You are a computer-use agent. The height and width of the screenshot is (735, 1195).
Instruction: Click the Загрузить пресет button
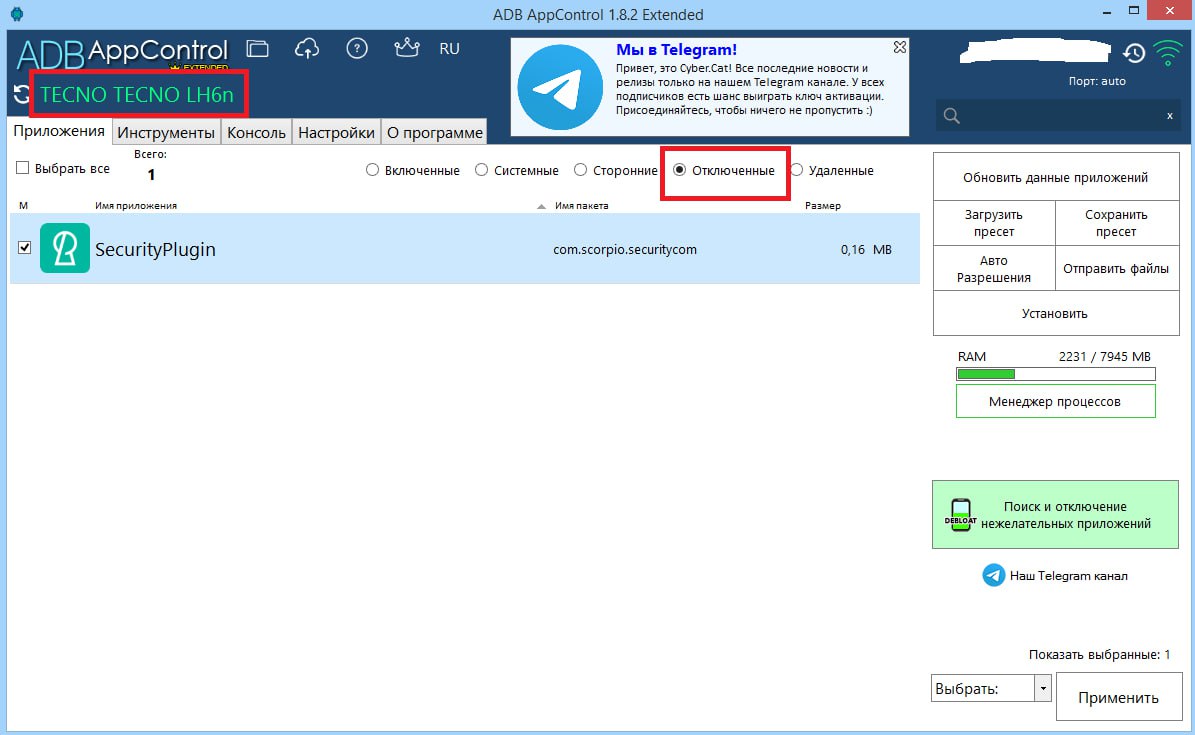[994, 223]
